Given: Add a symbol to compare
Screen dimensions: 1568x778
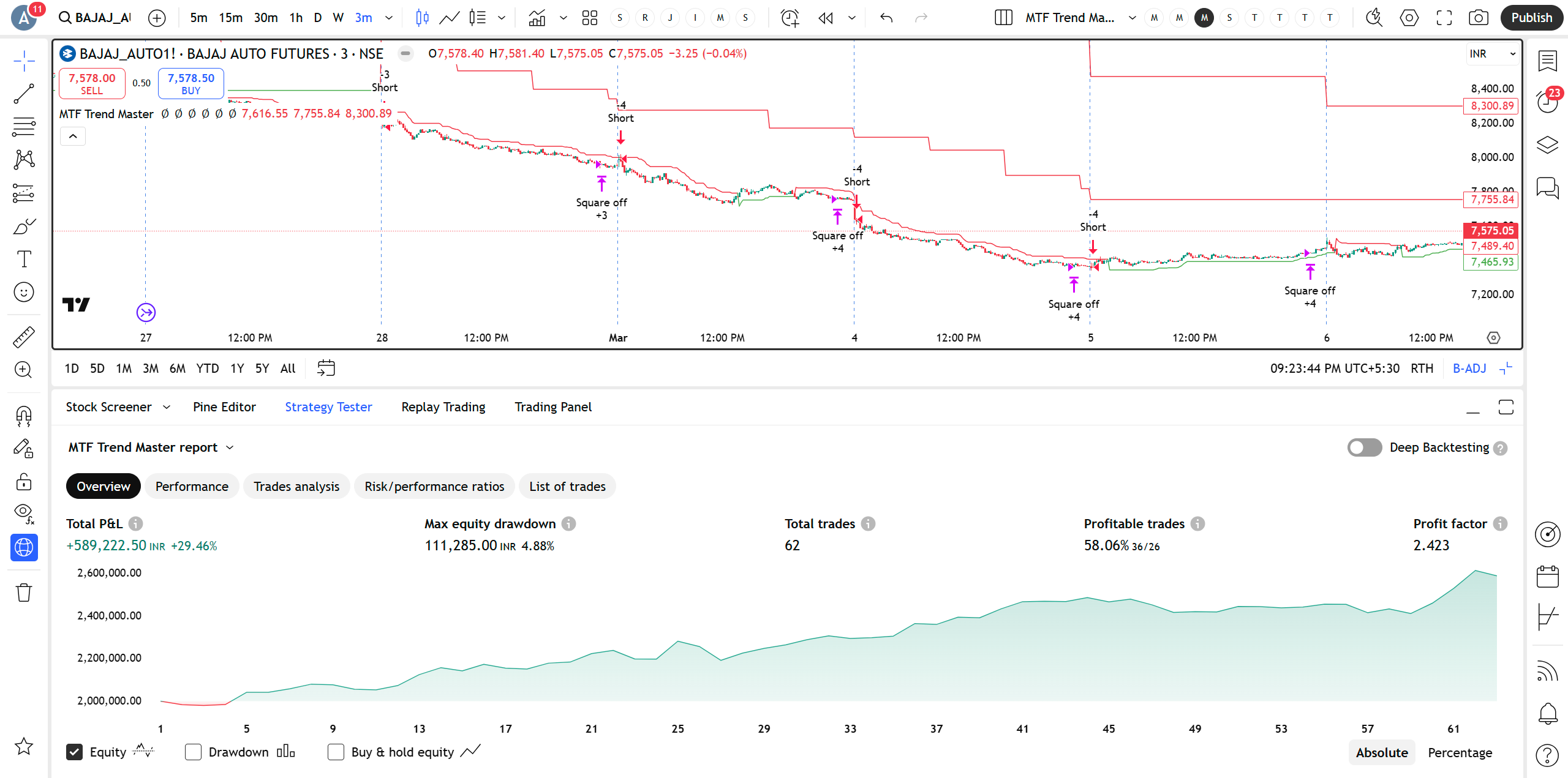Looking at the screenshot, I should (157, 18).
